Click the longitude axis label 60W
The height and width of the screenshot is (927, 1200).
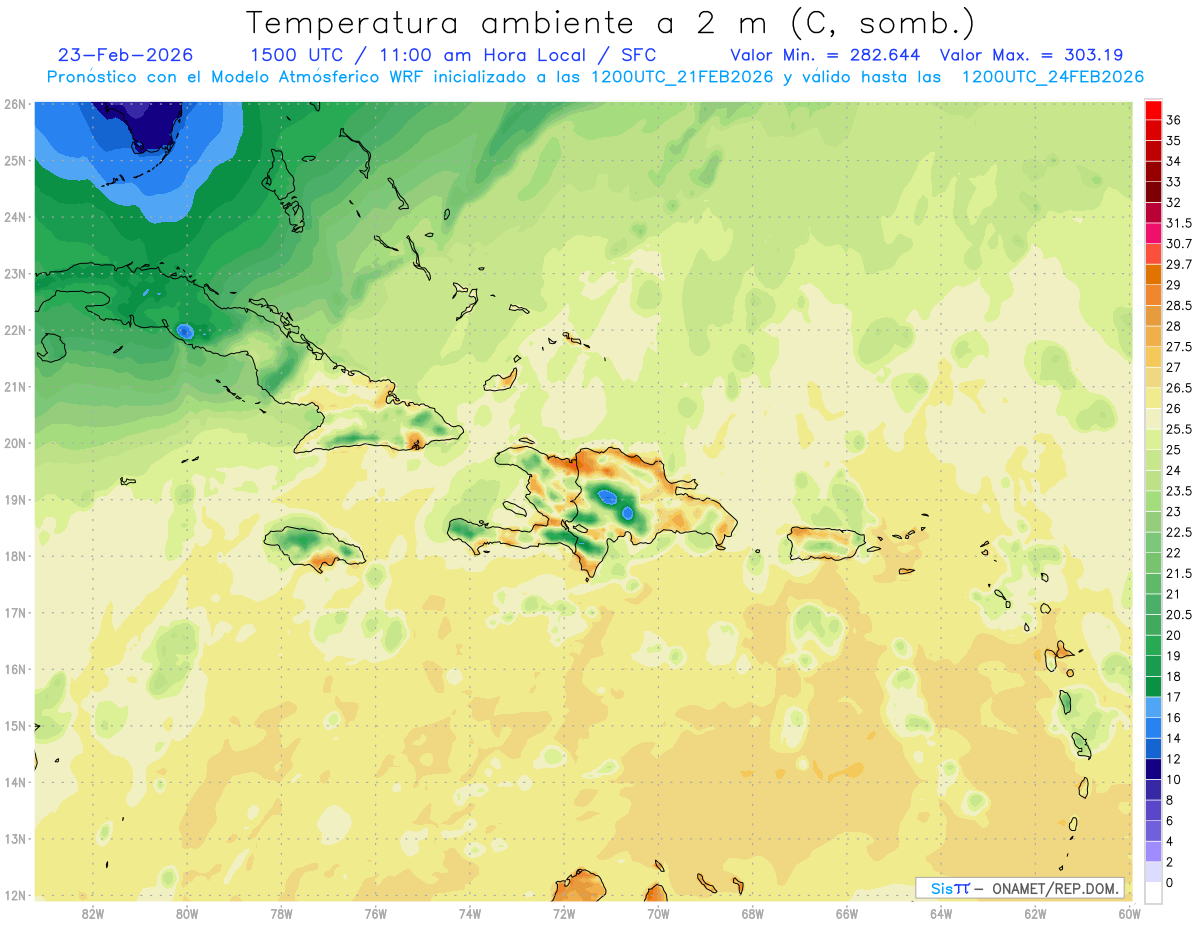(x=1130, y=913)
